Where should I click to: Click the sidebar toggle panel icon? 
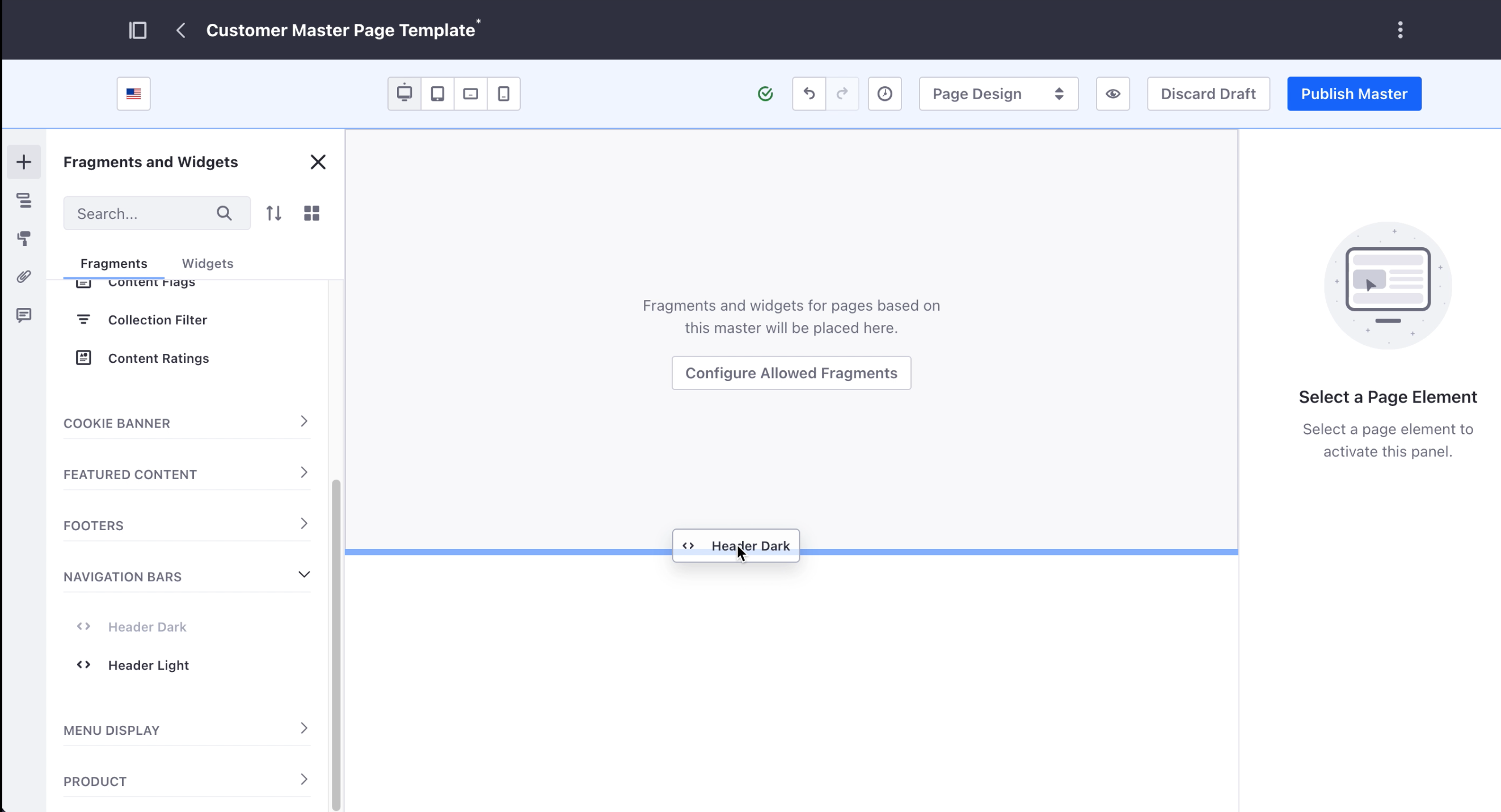(137, 29)
